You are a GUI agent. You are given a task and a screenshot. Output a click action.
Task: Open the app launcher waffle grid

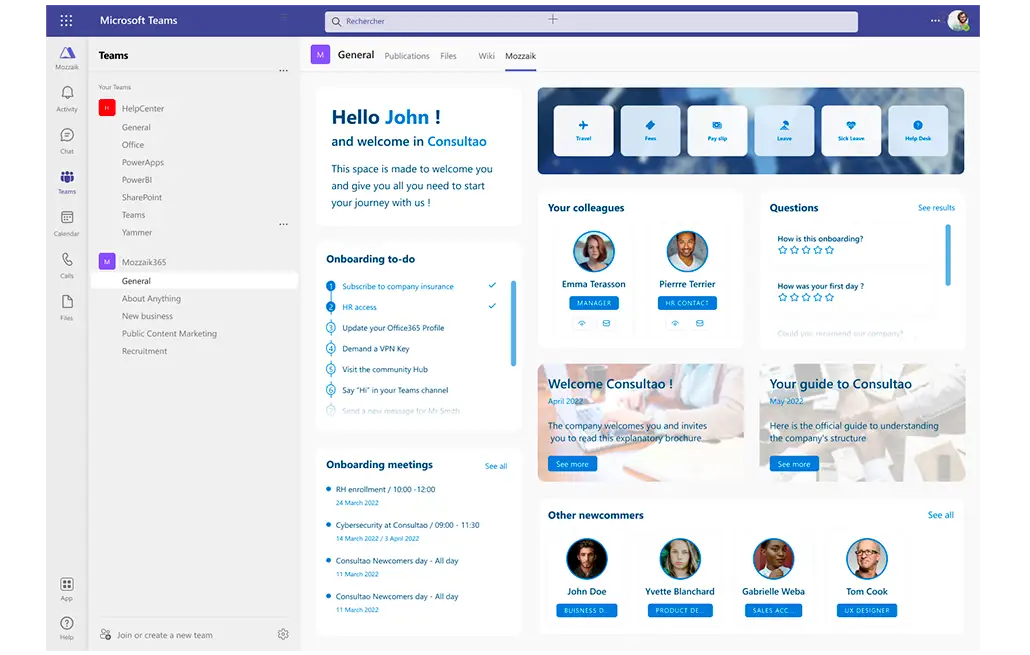(x=66, y=20)
